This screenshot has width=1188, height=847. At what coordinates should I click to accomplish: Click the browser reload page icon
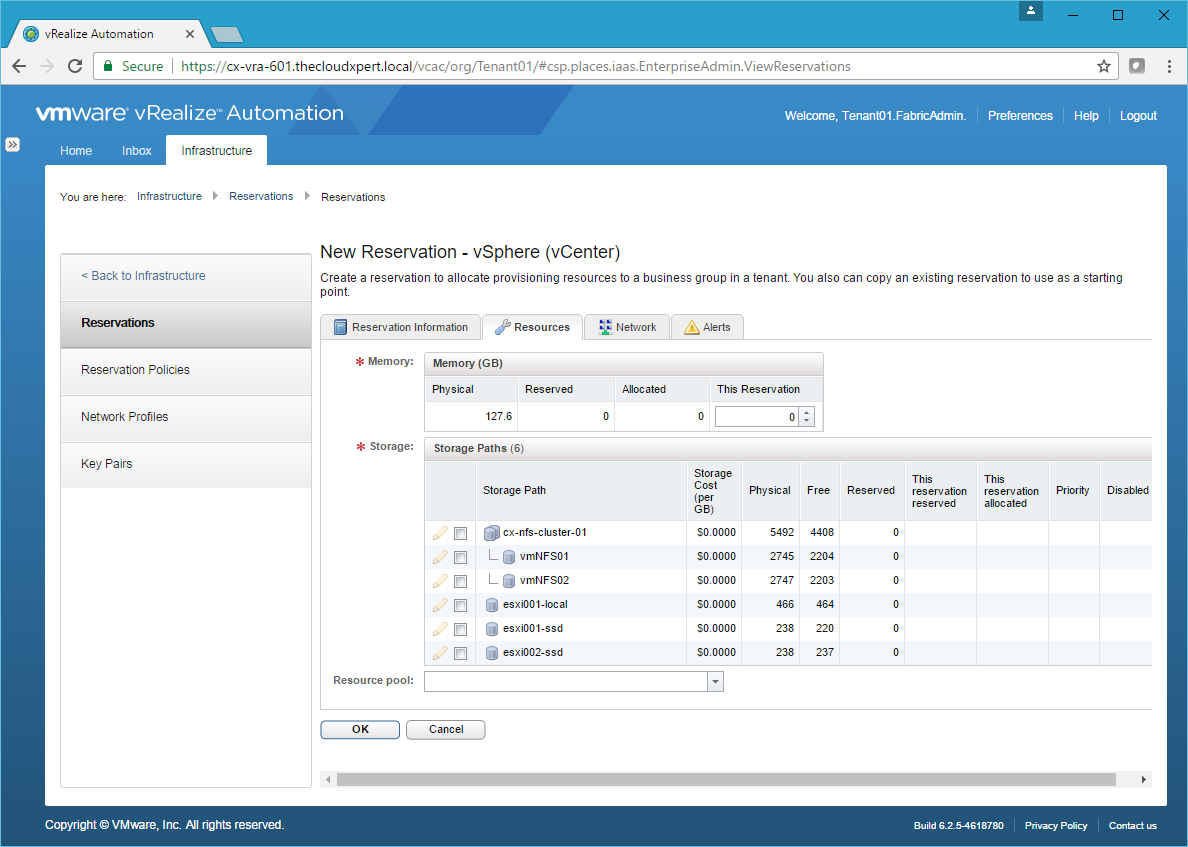click(x=75, y=66)
